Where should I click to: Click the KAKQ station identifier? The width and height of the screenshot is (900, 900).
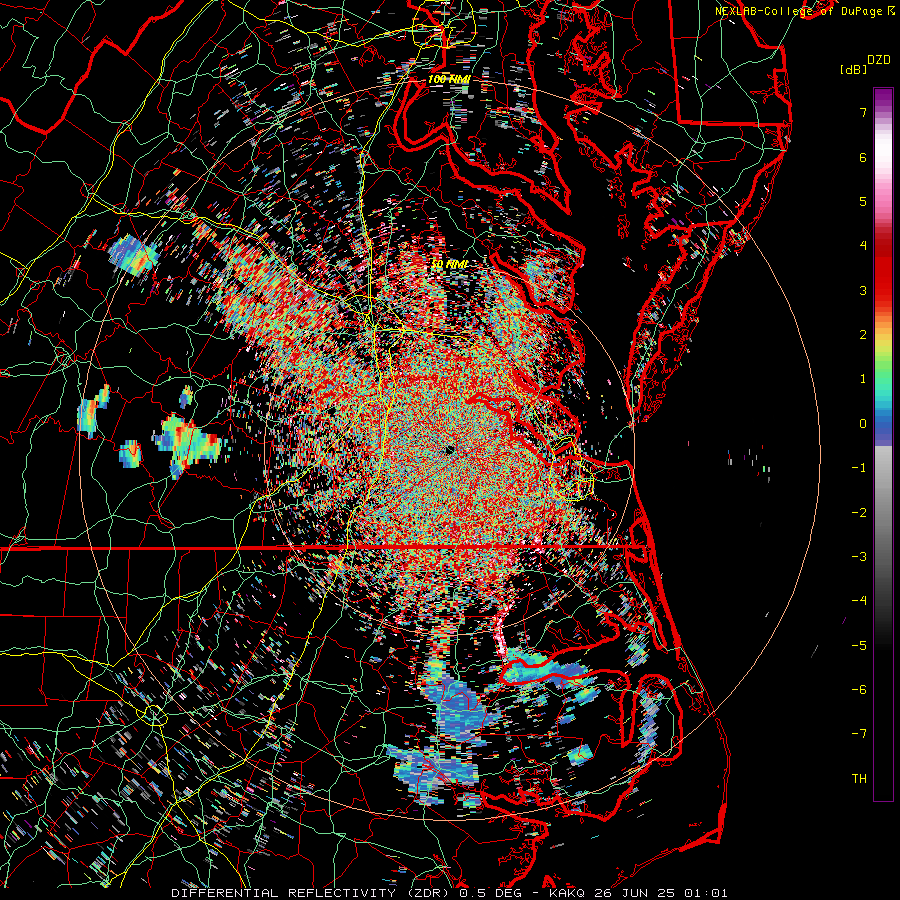pyautogui.click(x=567, y=893)
